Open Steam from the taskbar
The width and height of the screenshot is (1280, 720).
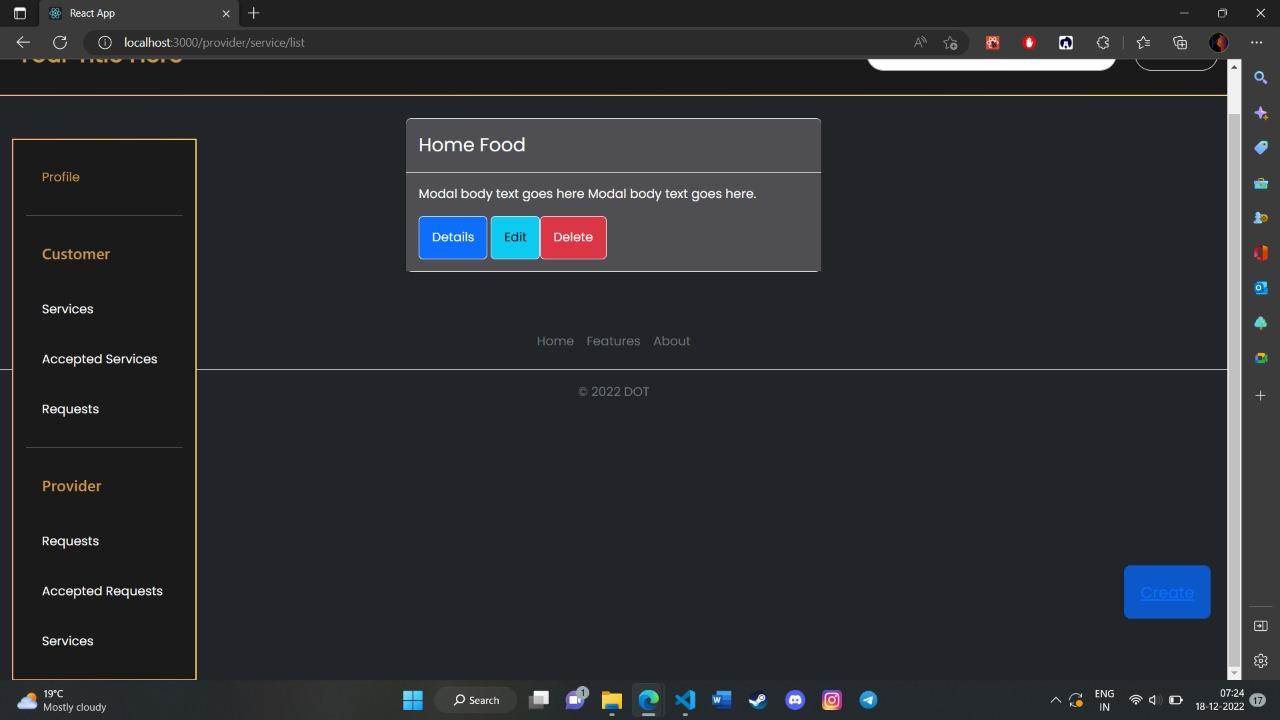(758, 700)
